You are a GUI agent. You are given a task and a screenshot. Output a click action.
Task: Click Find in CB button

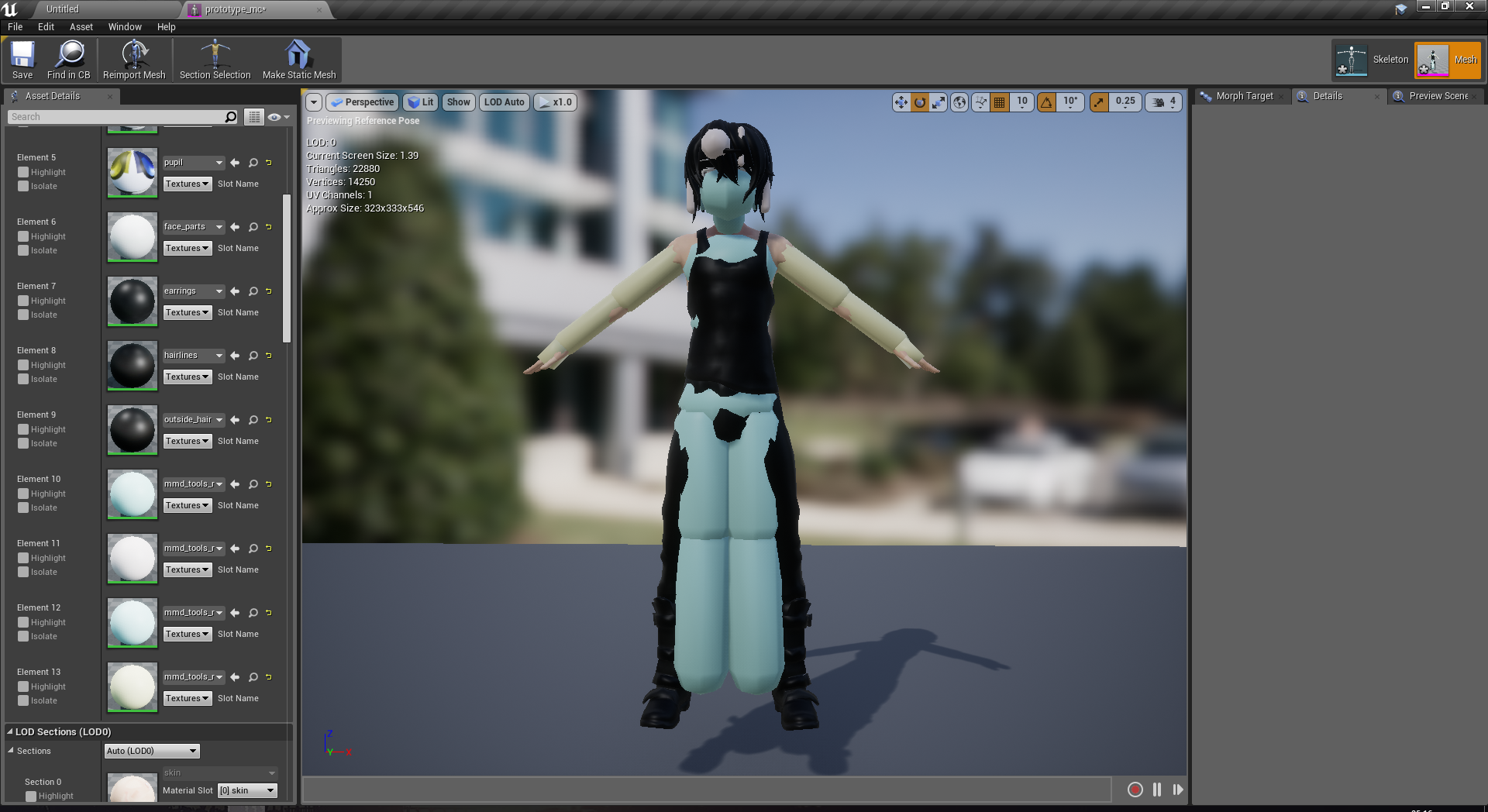(69, 59)
